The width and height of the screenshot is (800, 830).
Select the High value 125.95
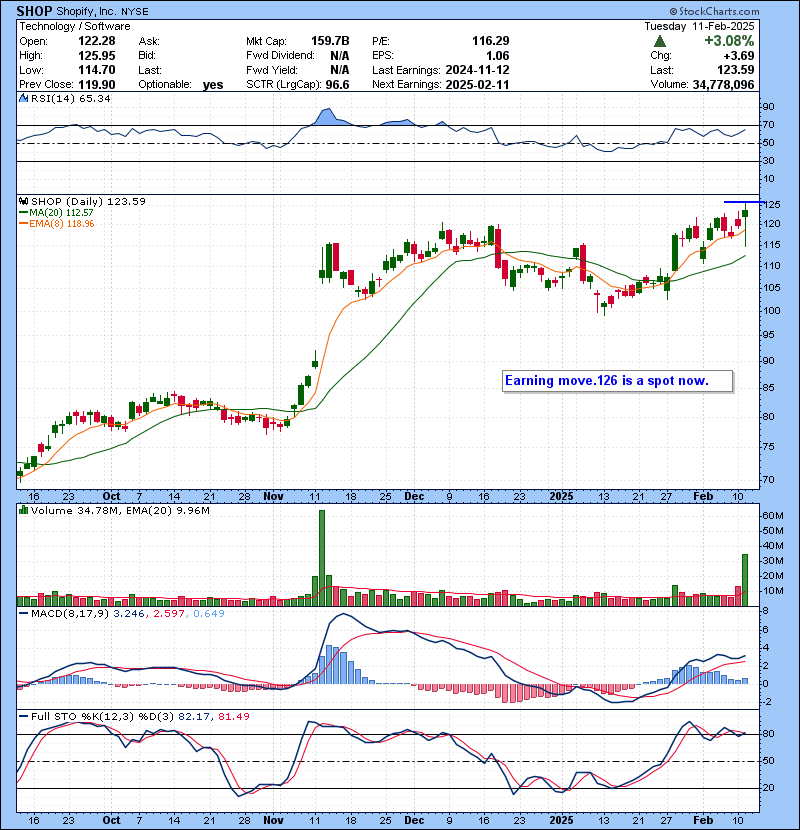point(97,56)
